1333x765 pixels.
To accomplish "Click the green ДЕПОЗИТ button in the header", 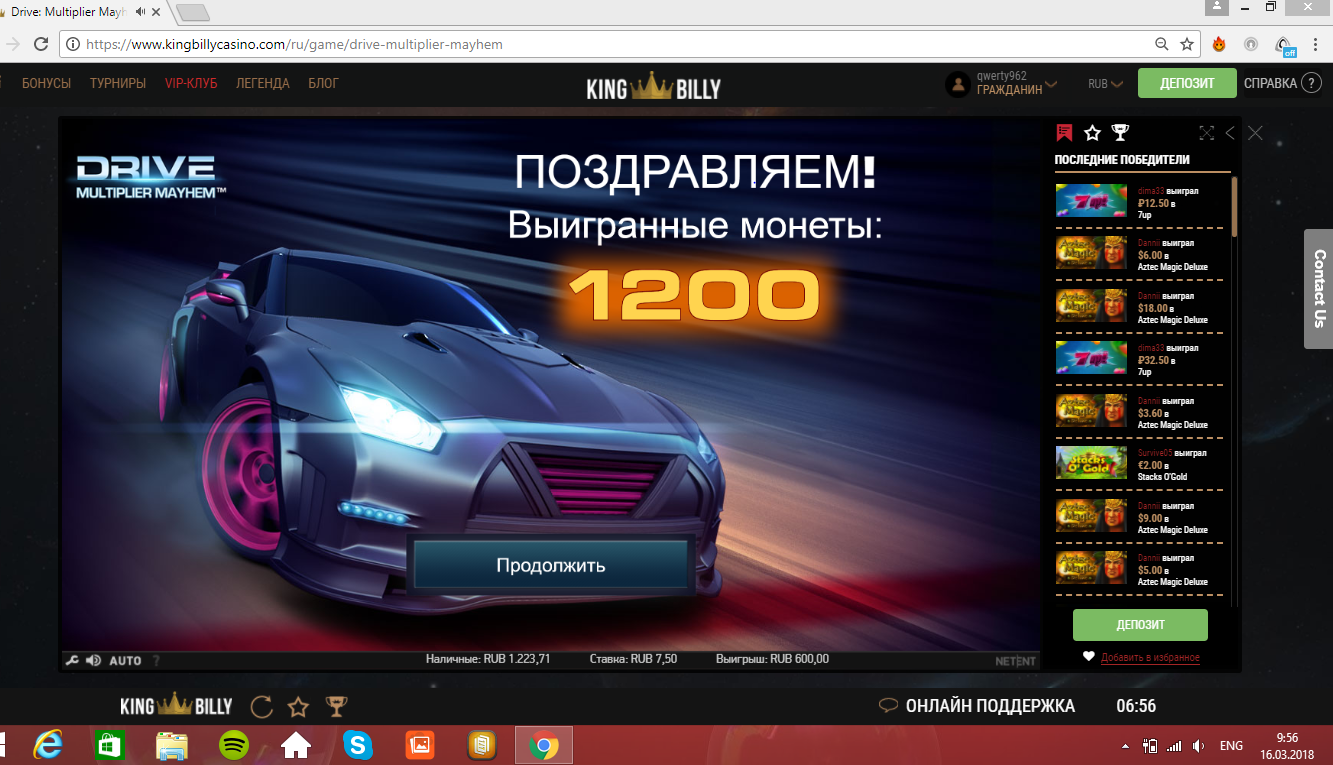I will click(x=1187, y=84).
